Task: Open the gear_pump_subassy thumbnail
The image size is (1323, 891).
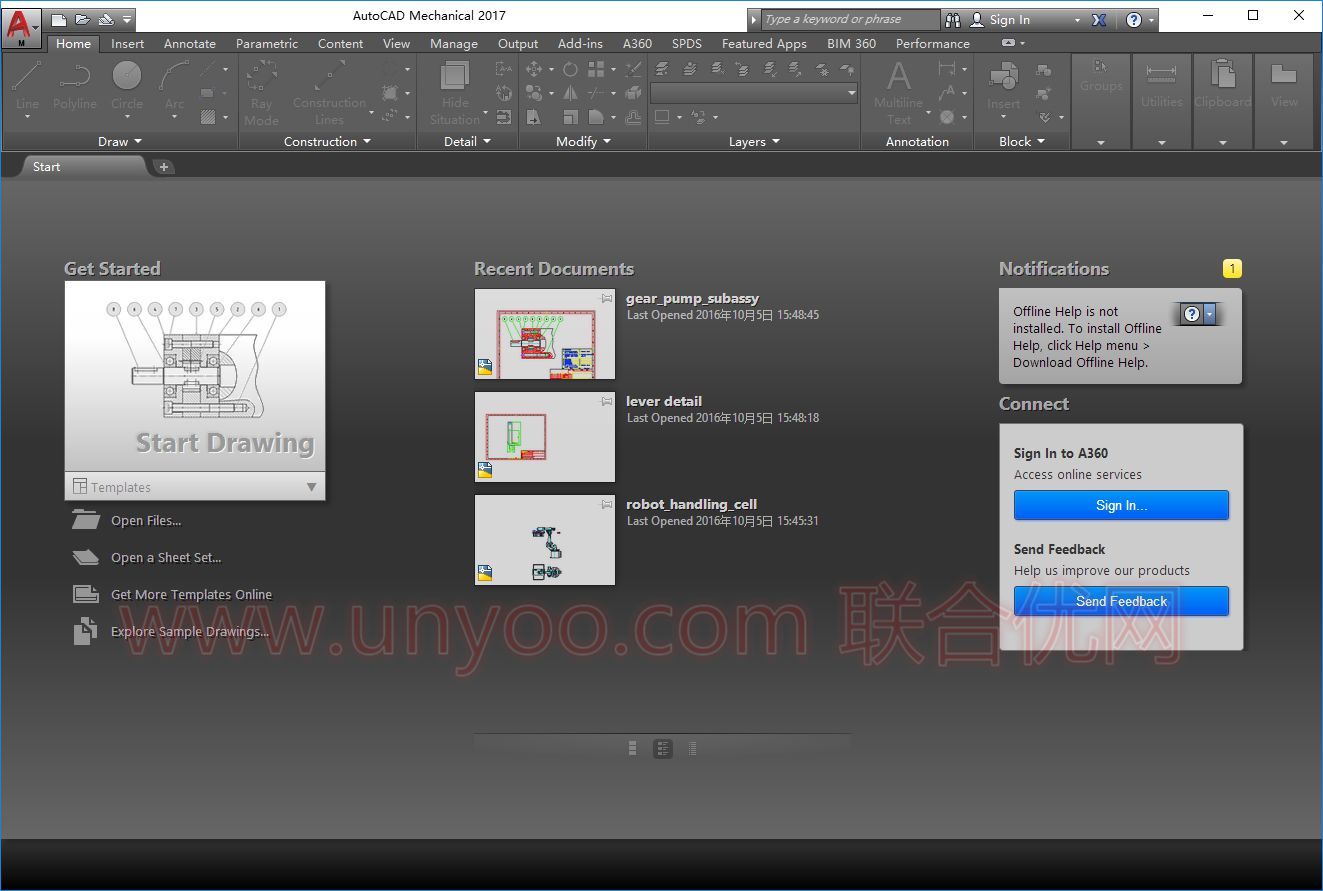Action: click(545, 334)
